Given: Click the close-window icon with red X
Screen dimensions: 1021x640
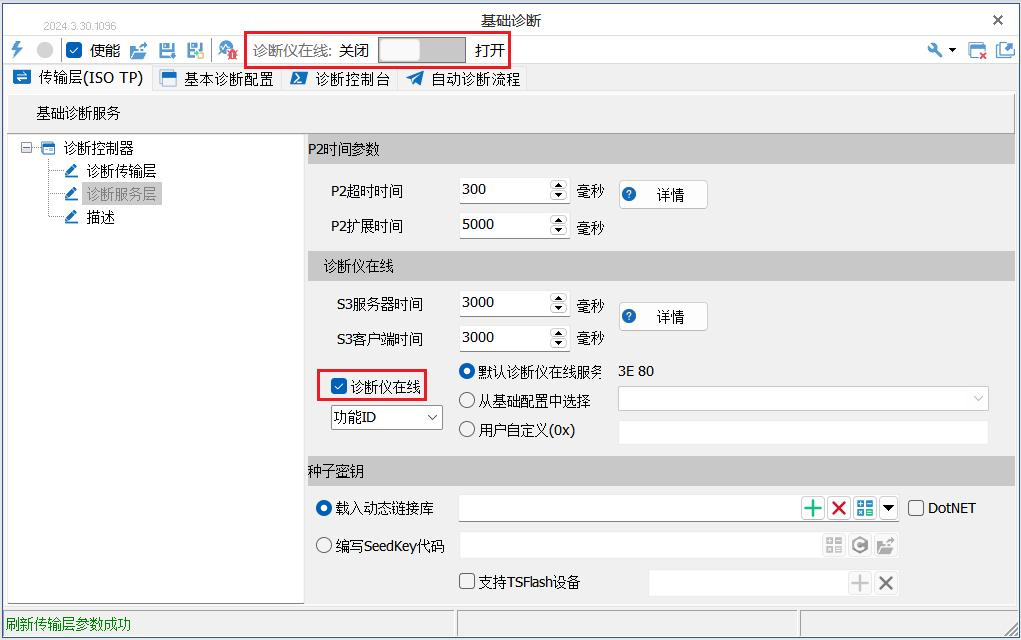Looking at the screenshot, I should click(977, 50).
